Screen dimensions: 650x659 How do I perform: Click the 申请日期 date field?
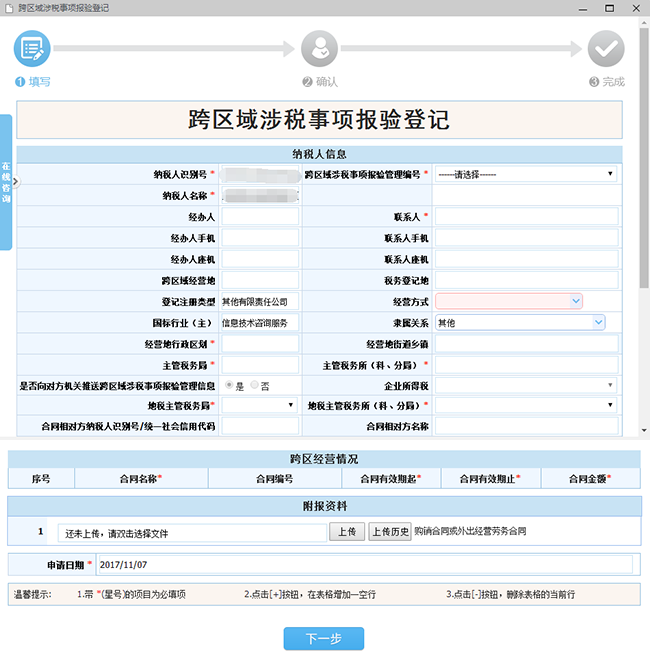point(364,565)
